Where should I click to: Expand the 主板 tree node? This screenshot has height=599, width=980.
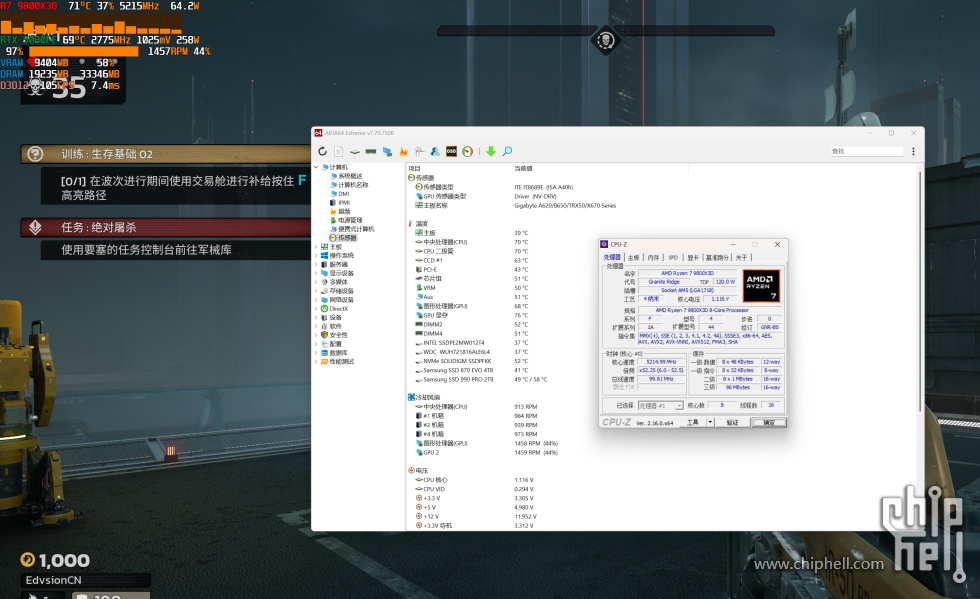[x=316, y=247]
